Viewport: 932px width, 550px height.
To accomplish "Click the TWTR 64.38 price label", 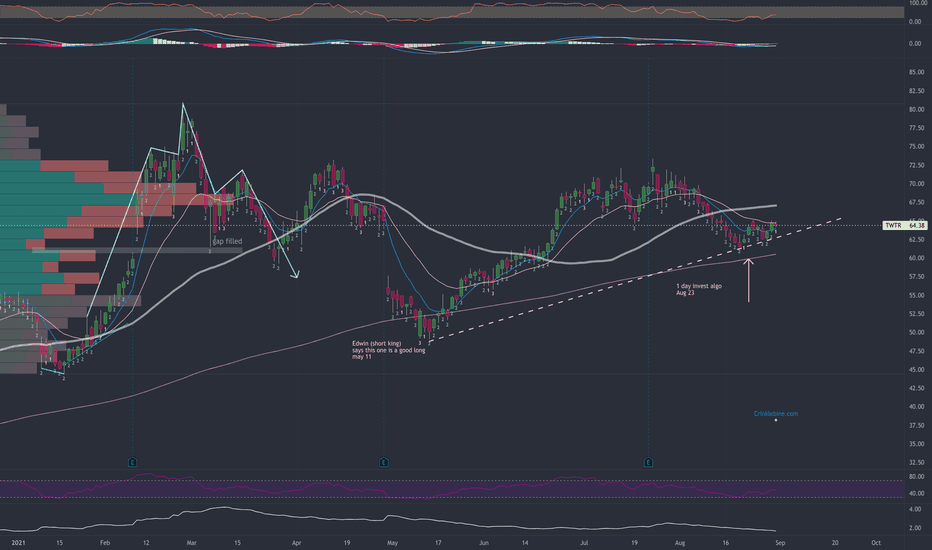I will pos(904,225).
